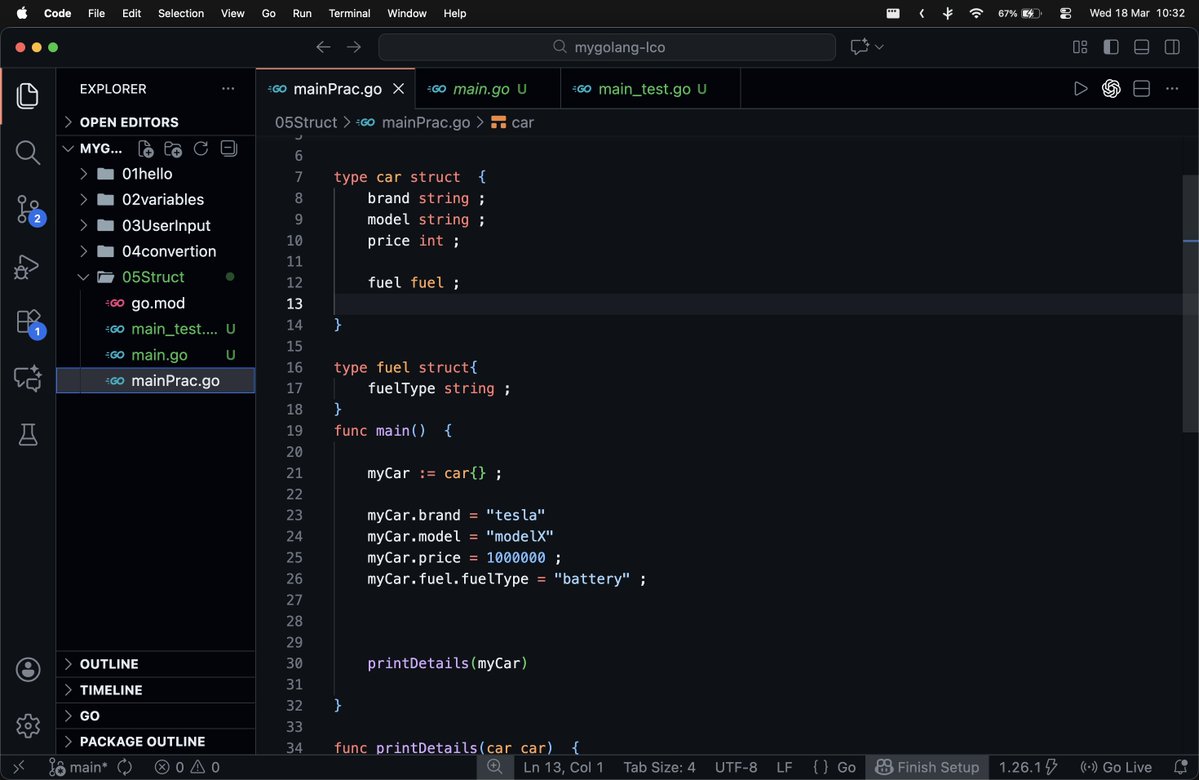Switch to the main_test.go tab
Viewport: 1199px width, 780px height.
pos(651,89)
